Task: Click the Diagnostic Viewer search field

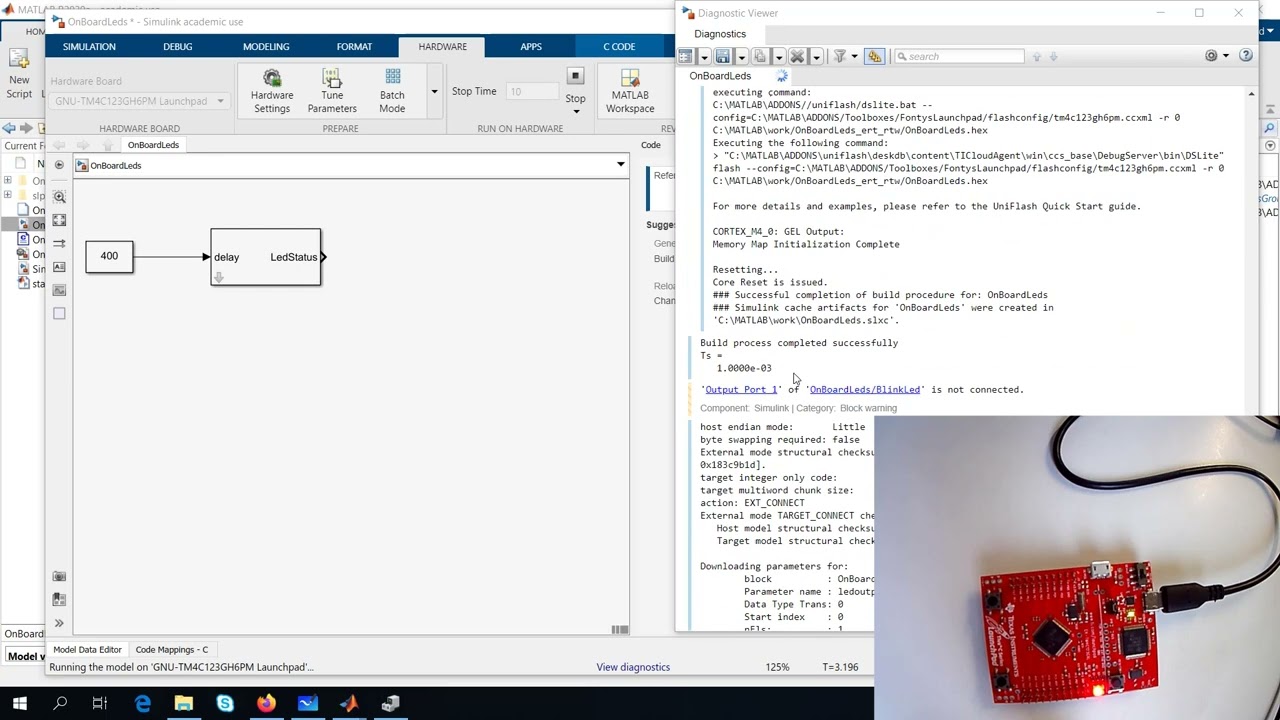Action: pyautogui.click(x=960, y=56)
